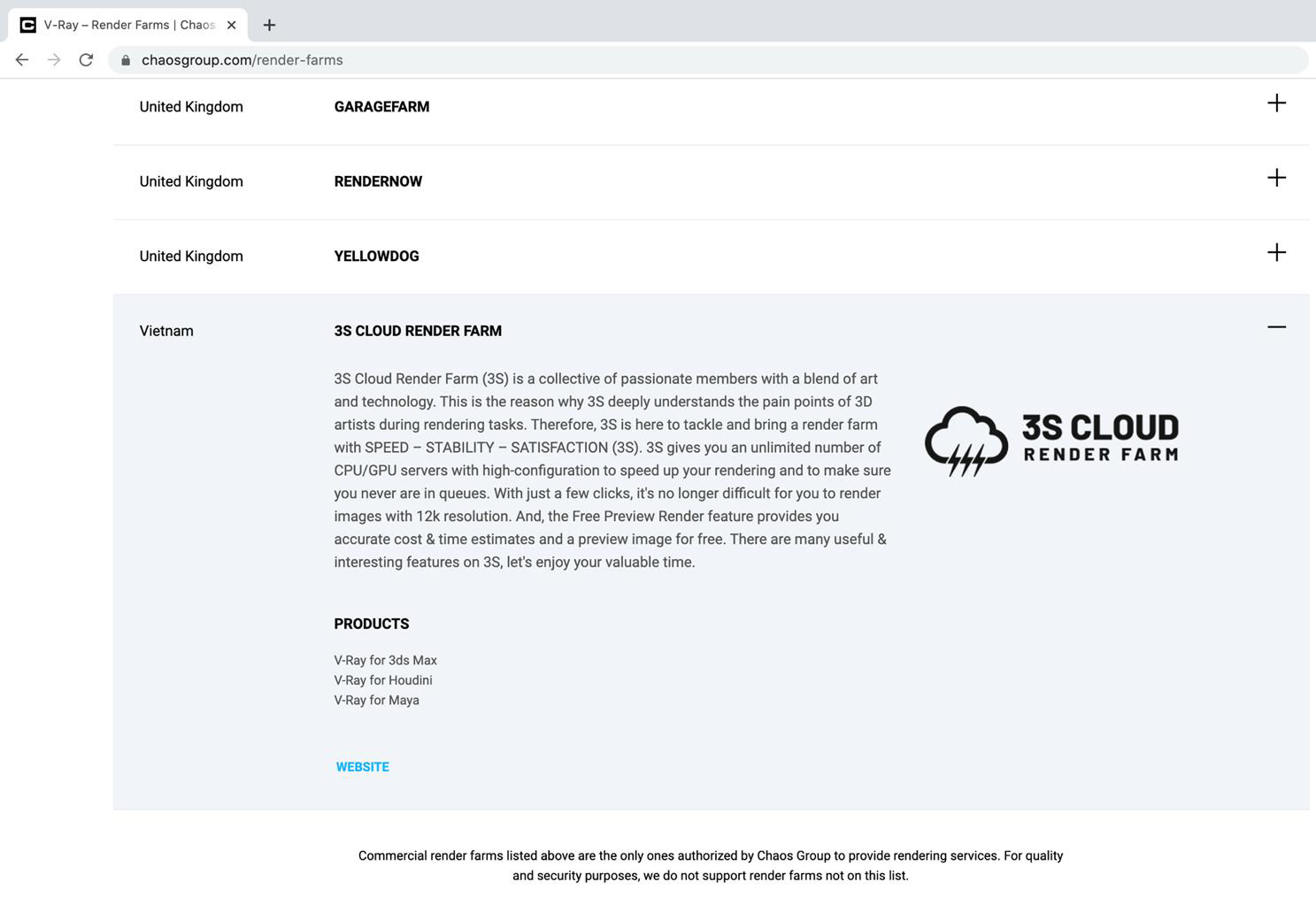Open the 3S Cloud WEBSITE link

(x=362, y=767)
